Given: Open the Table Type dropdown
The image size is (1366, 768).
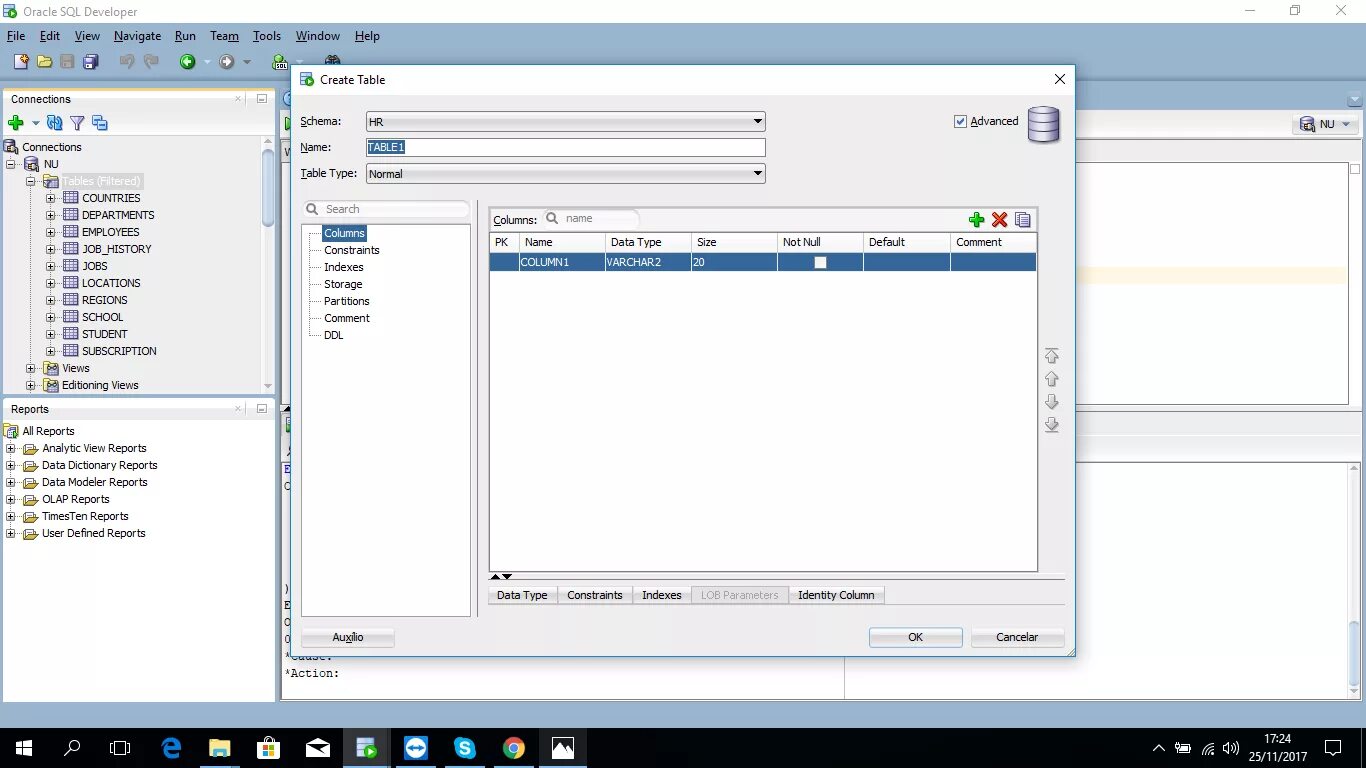Looking at the screenshot, I should pos(566,174).
